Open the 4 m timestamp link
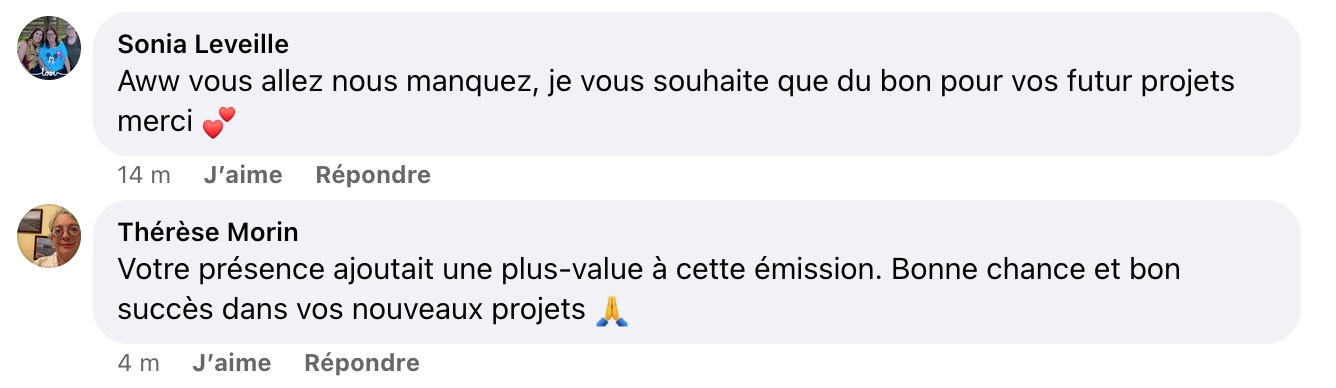Screen dimensions: 1336x388 (139, 363)
